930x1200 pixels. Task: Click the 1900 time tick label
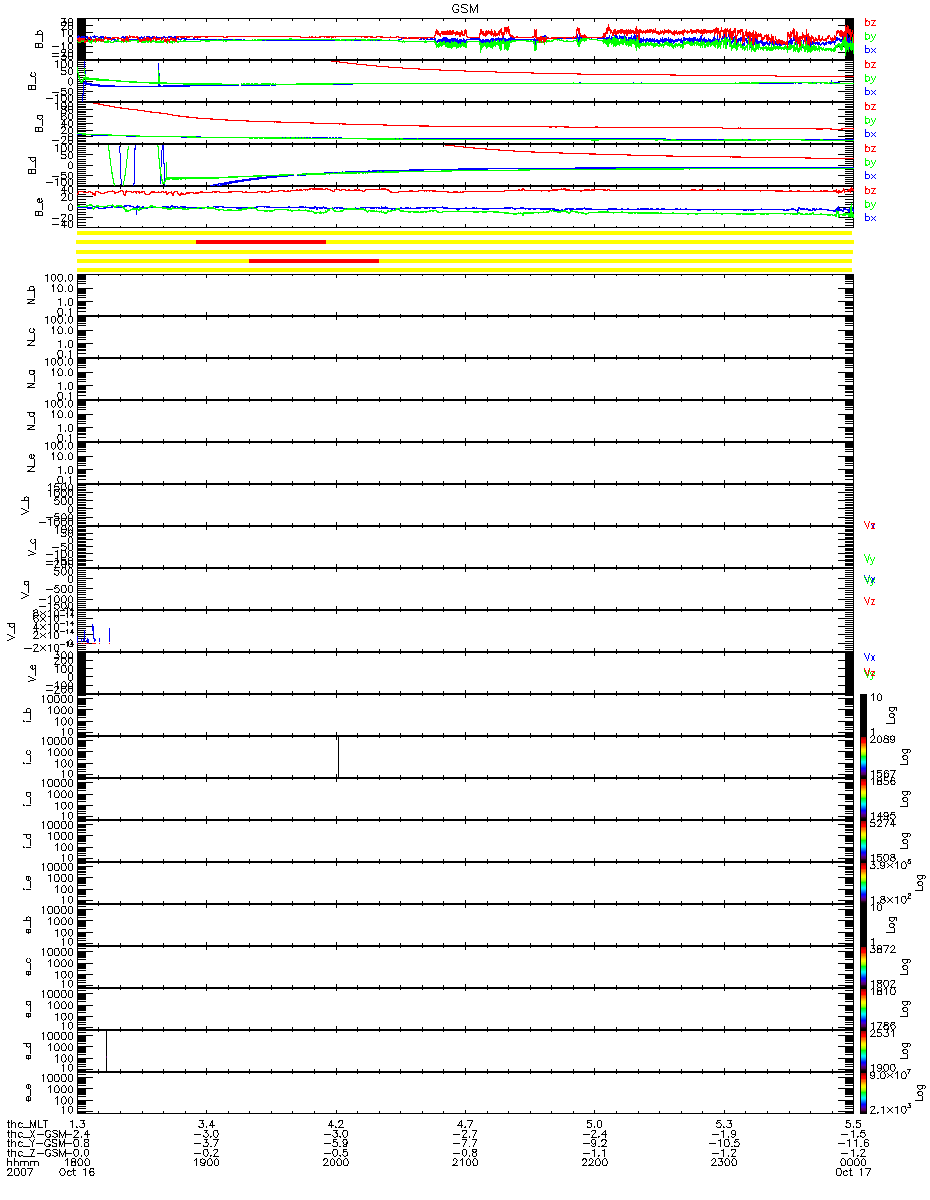click(207, 1163)
